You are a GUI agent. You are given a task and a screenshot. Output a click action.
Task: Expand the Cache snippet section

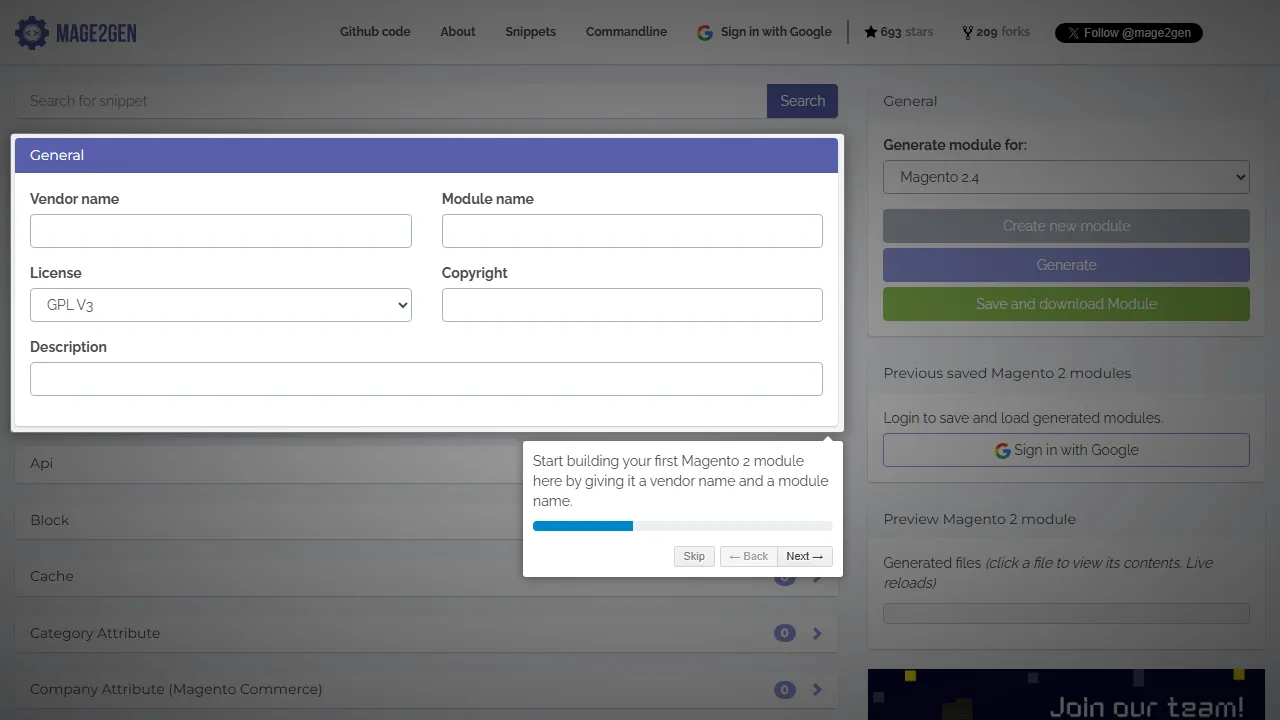(270, 576)
